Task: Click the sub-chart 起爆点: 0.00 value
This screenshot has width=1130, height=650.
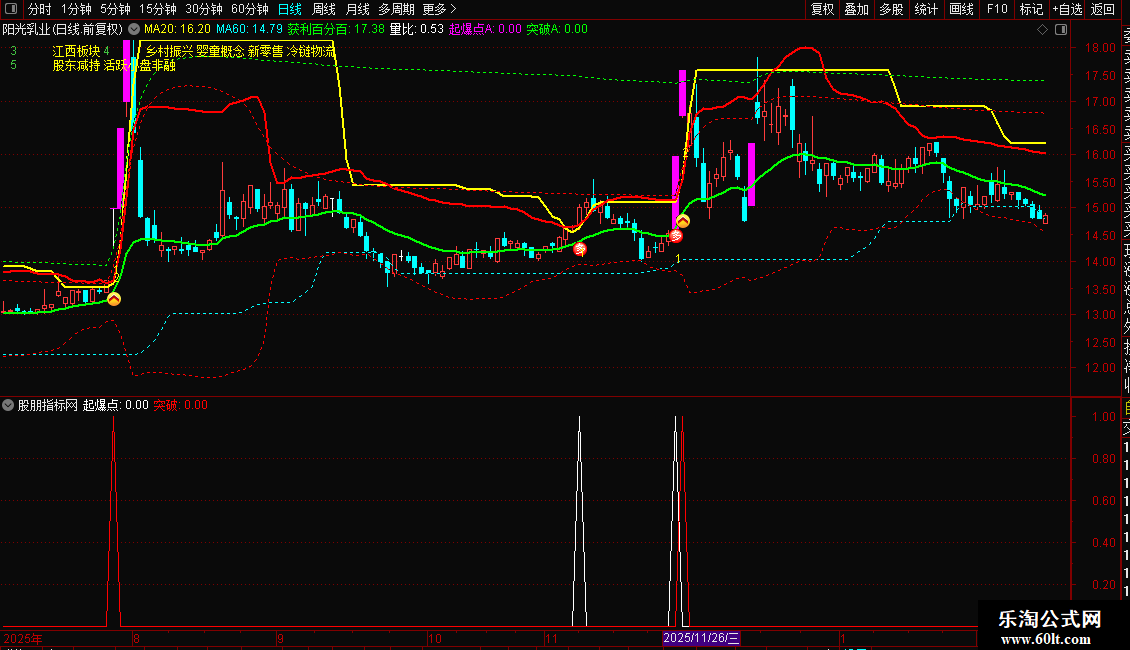Action: pyautogui.click(x=116, y=405)
